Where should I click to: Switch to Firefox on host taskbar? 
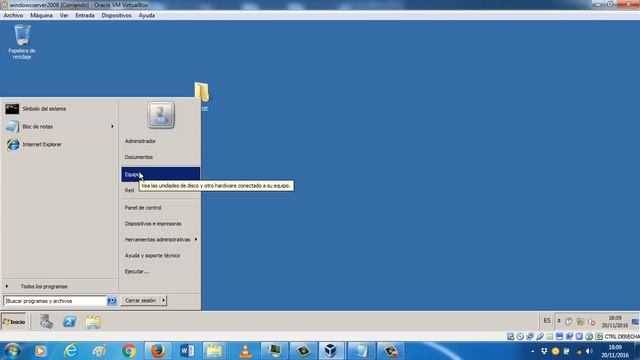(158, 351)
